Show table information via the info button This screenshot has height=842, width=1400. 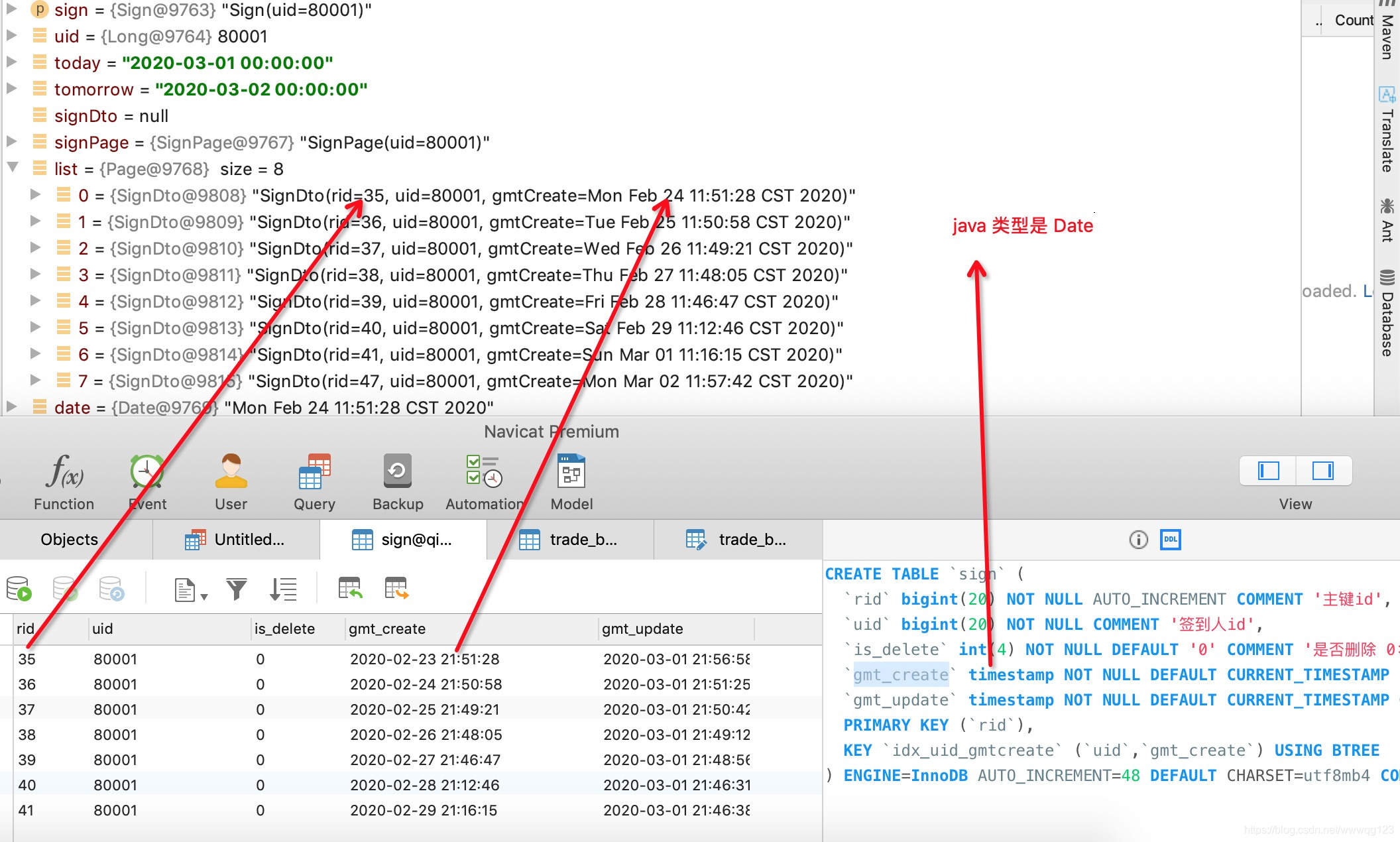pos(1138,539)
